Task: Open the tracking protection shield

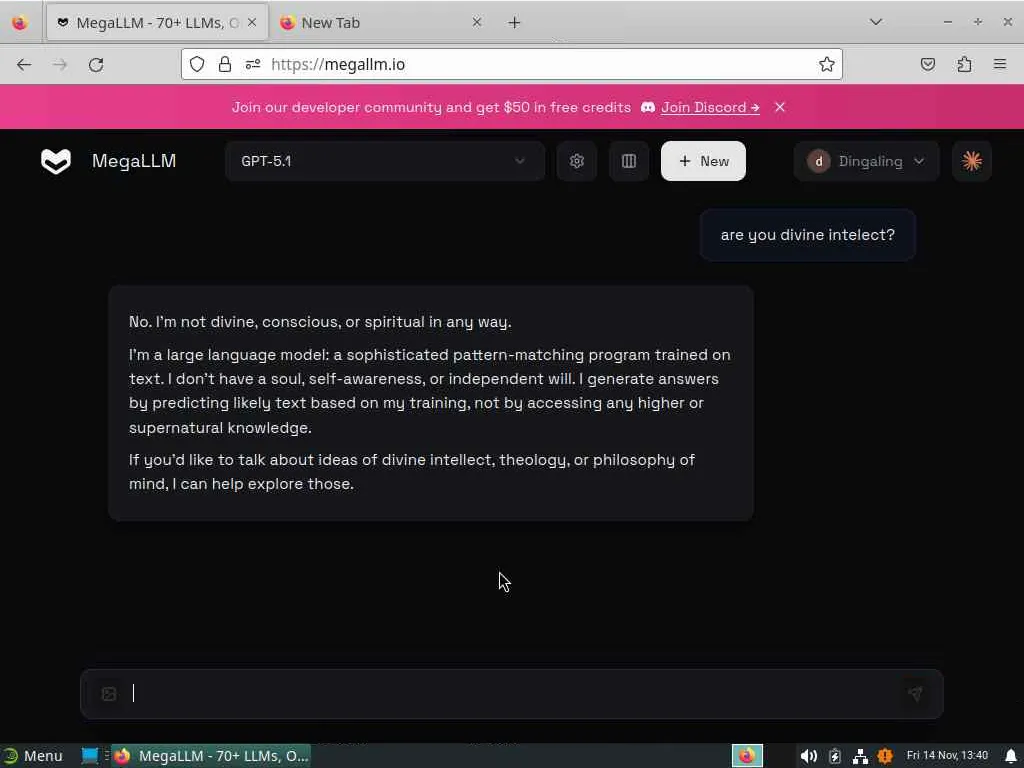Action: coord(197,64)
